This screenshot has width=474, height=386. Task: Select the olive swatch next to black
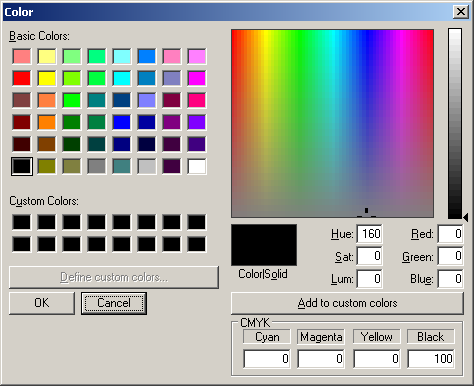(47, 166)
